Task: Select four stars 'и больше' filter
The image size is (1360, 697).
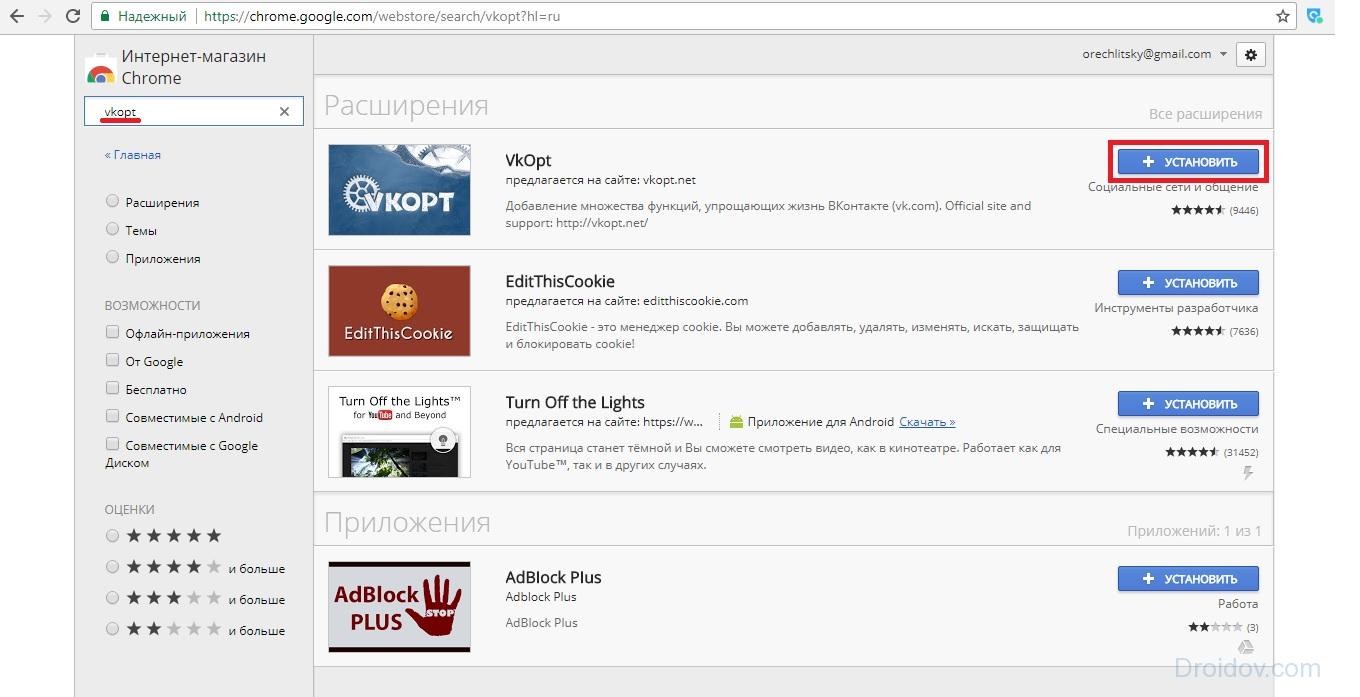Action: click(x=112, y=567)
